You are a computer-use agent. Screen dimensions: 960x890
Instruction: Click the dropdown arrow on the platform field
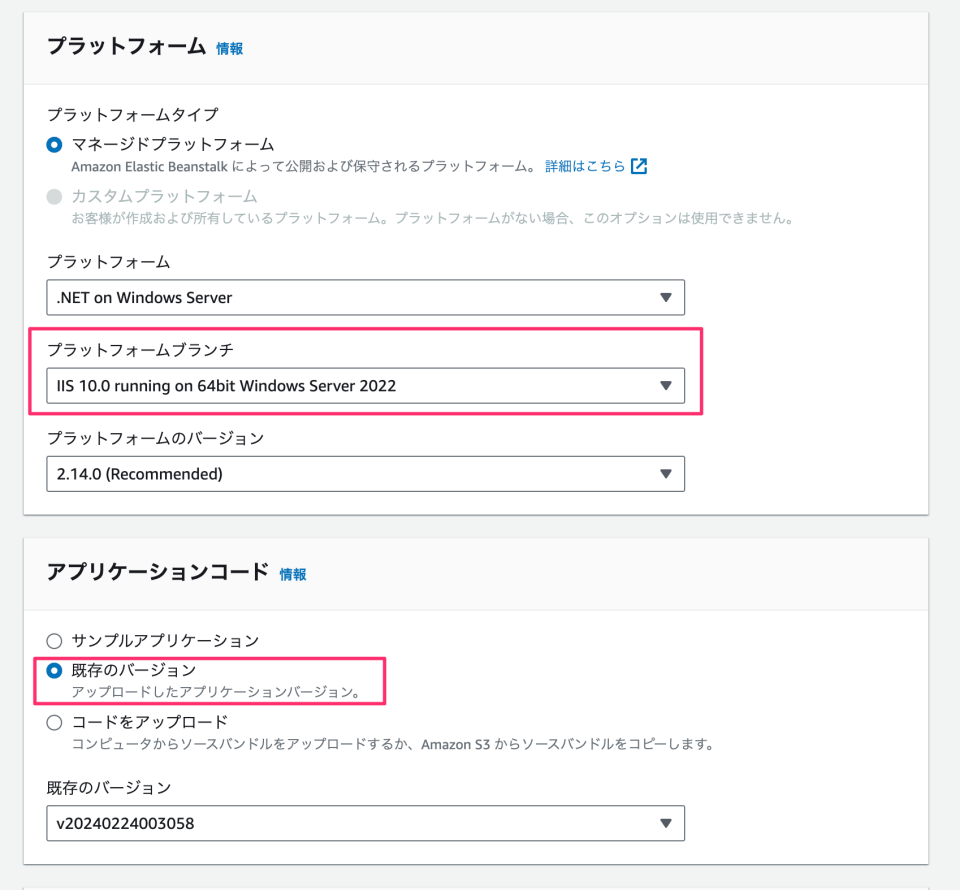click(x=667, y=297)
